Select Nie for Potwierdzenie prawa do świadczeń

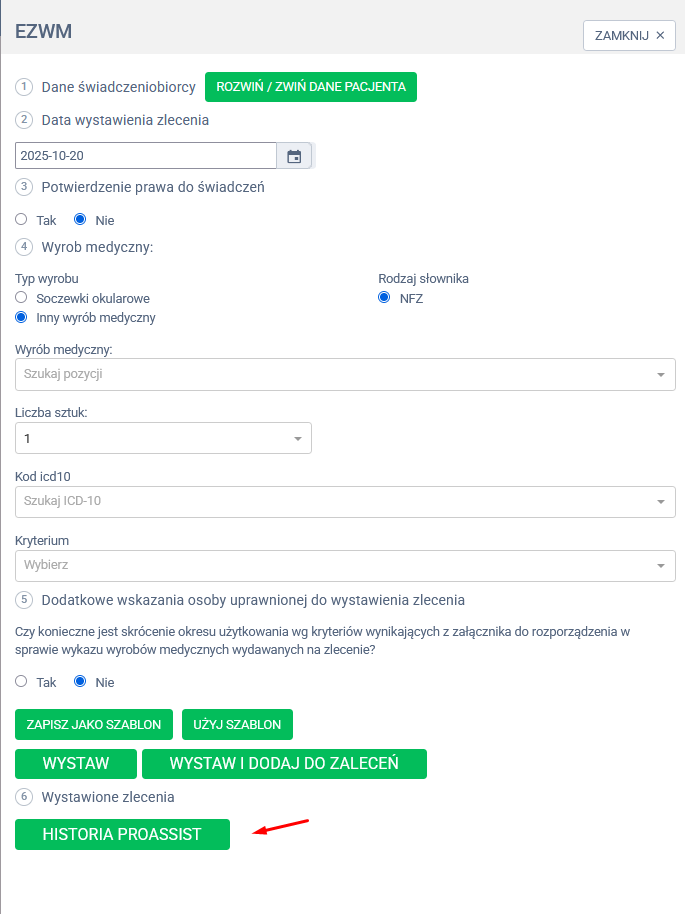80,220
